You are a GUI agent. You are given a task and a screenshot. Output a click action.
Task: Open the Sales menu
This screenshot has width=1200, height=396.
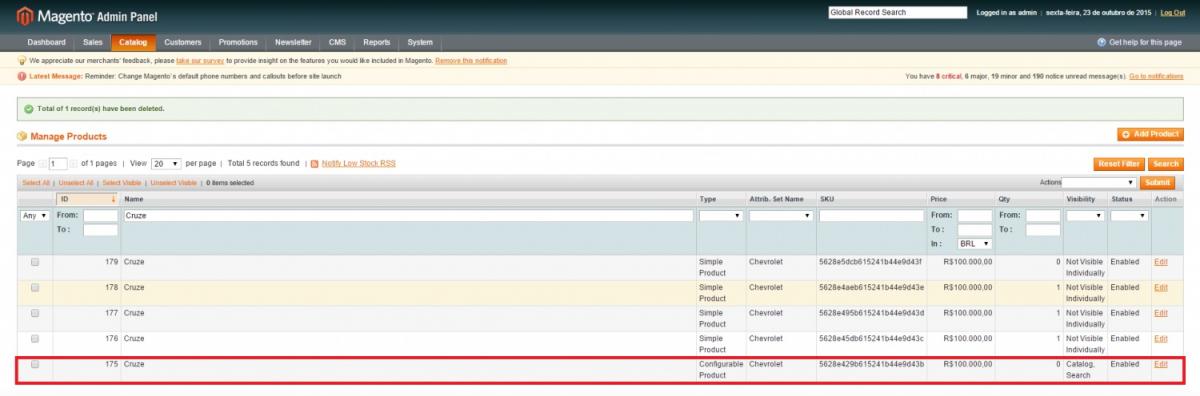93,42
